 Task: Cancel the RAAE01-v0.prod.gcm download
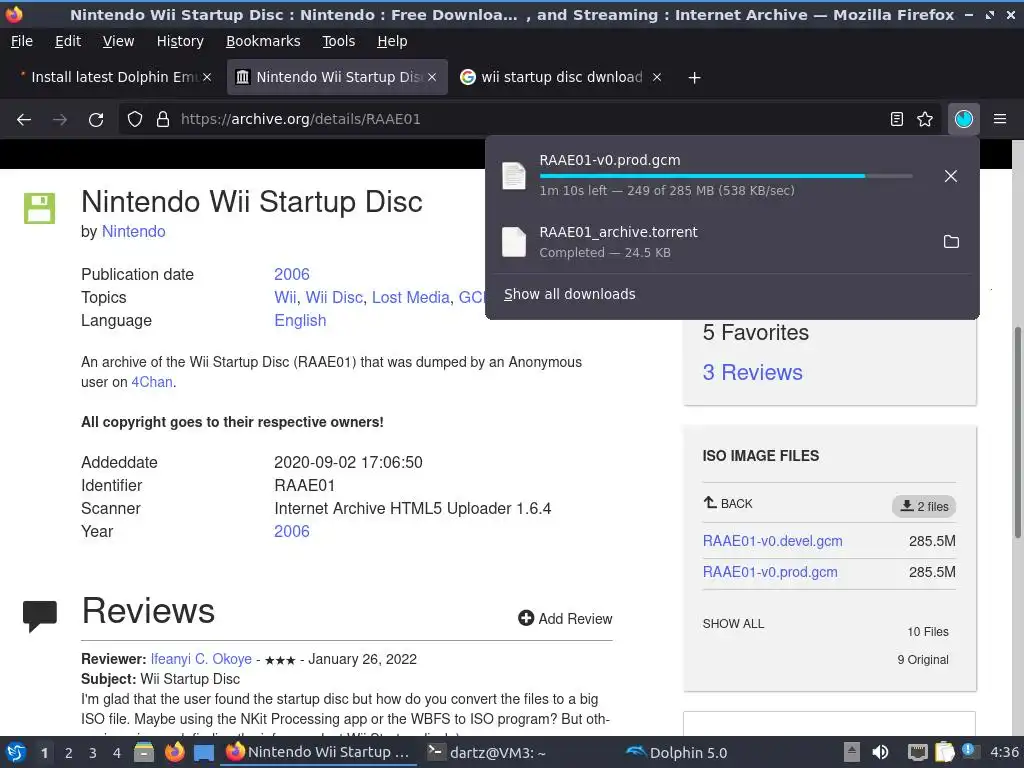951,176
